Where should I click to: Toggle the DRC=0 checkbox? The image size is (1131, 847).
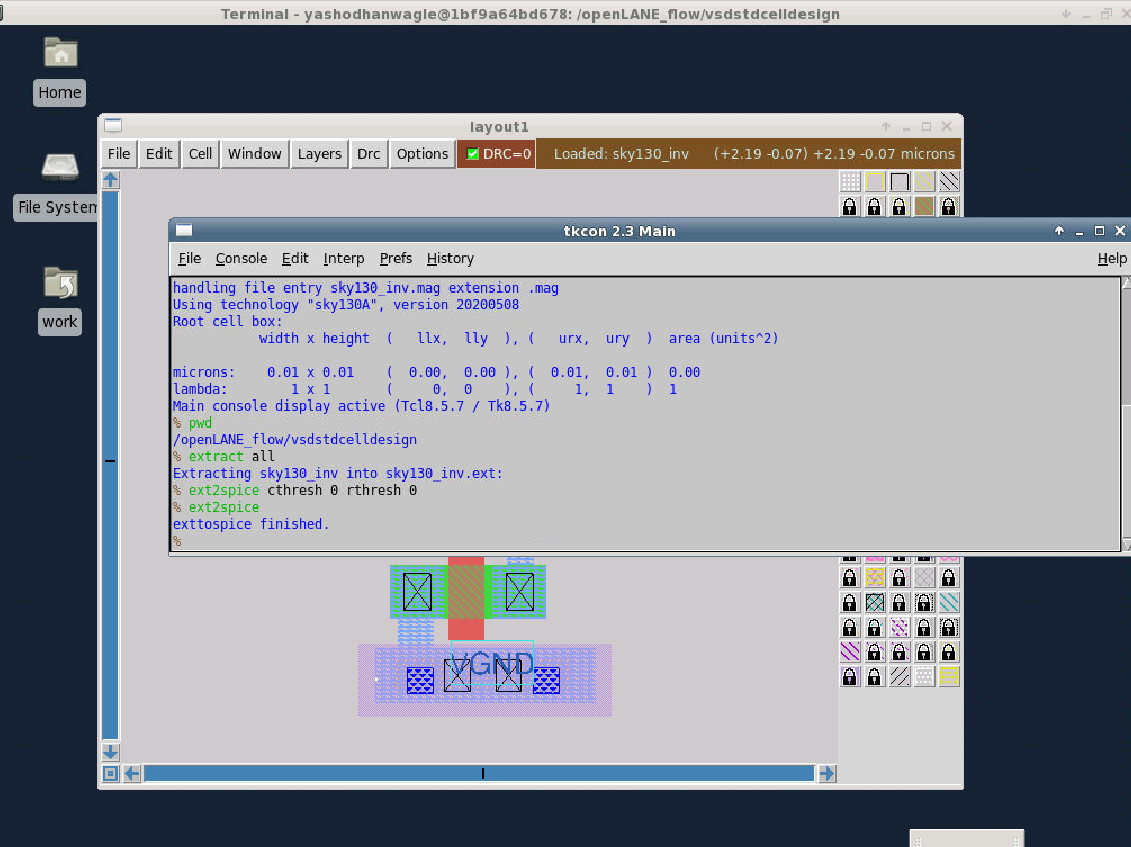click(x=472, y=154)
